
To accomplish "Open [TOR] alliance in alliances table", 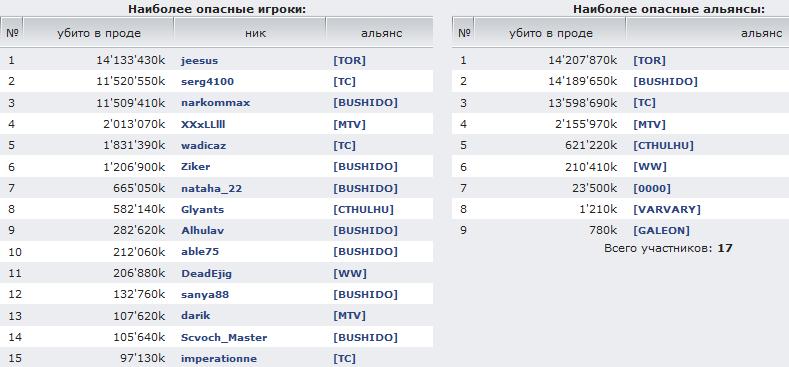I will pyautogui.click(x=649, y=61).
